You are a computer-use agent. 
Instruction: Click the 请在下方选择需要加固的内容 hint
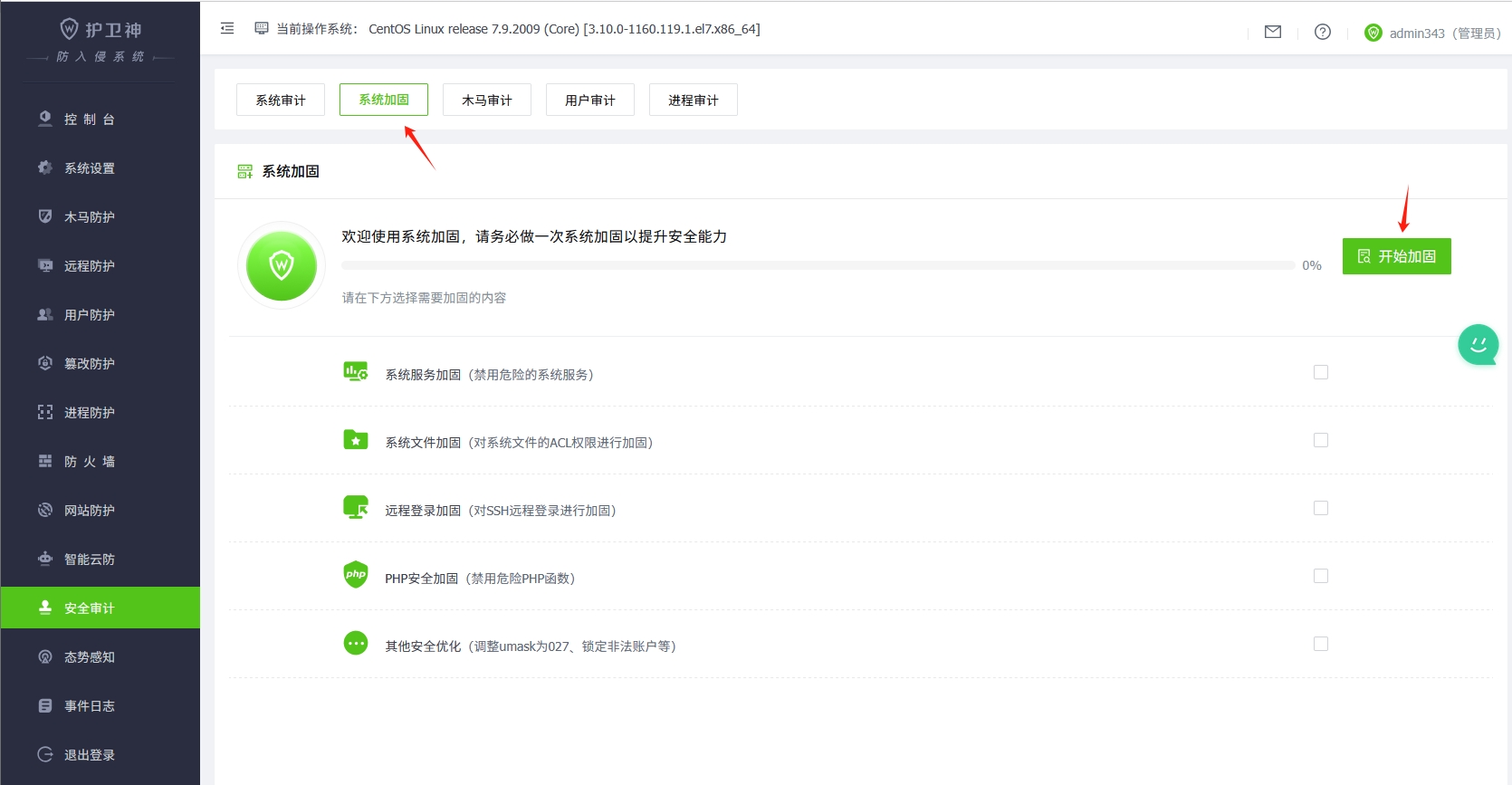[x=424, y=298]
